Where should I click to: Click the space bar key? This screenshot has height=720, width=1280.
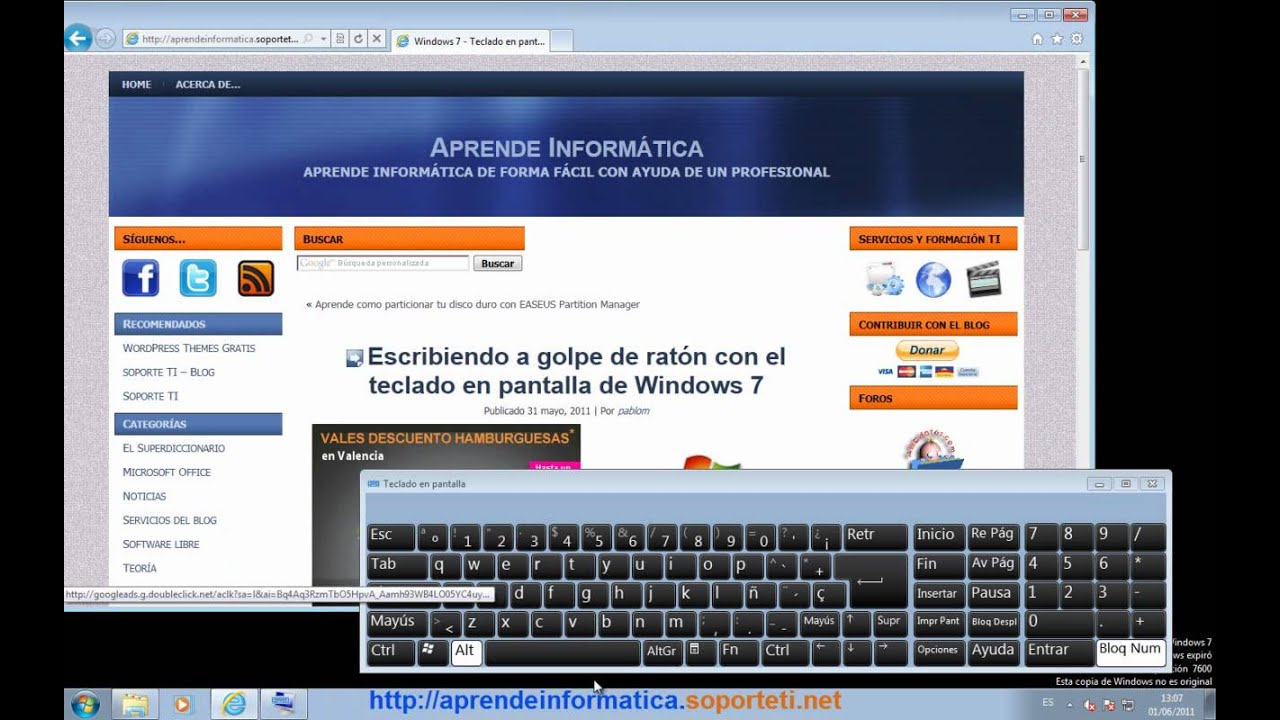(x=562, y=652)
